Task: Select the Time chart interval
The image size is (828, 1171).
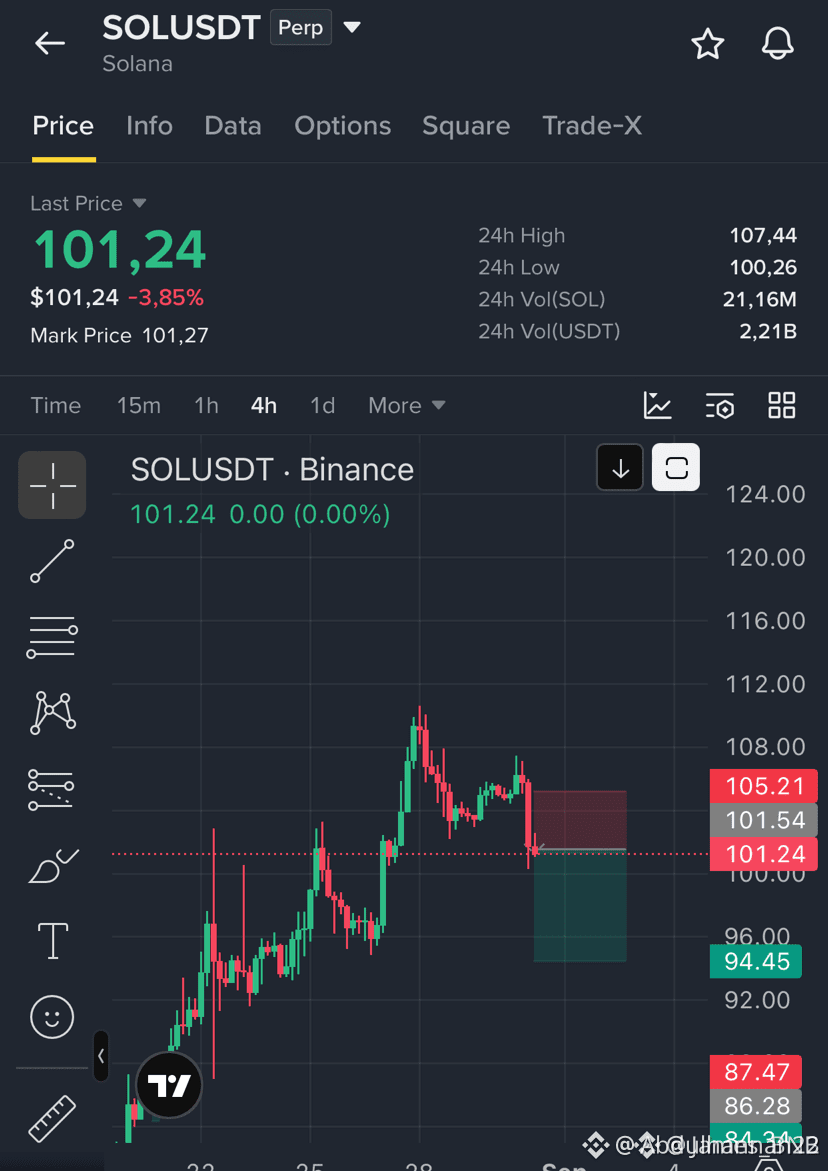Action: [56, 406]
